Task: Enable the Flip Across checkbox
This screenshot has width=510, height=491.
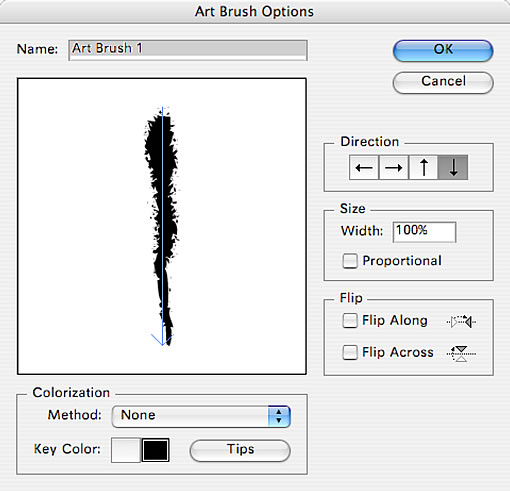Action: point(350,352)
